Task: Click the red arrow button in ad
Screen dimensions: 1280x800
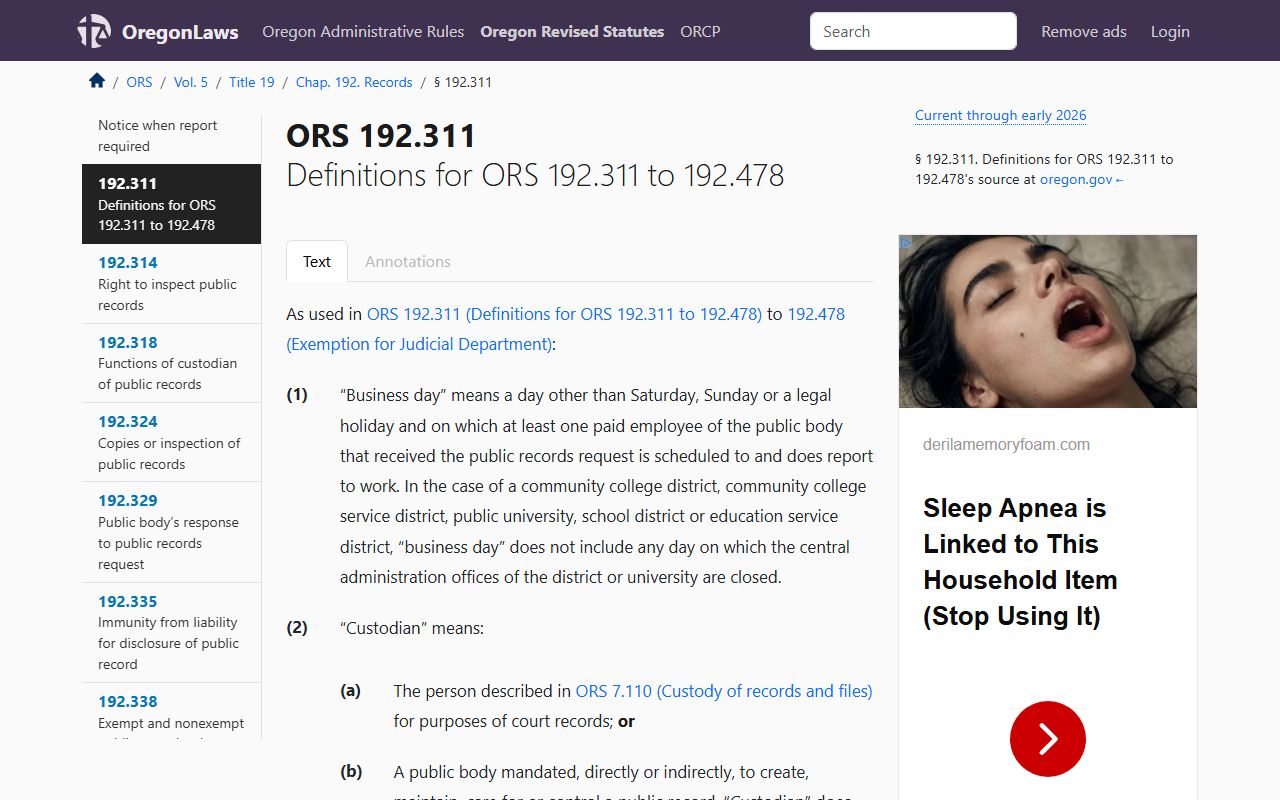Action: click(x=1047, y=739)
